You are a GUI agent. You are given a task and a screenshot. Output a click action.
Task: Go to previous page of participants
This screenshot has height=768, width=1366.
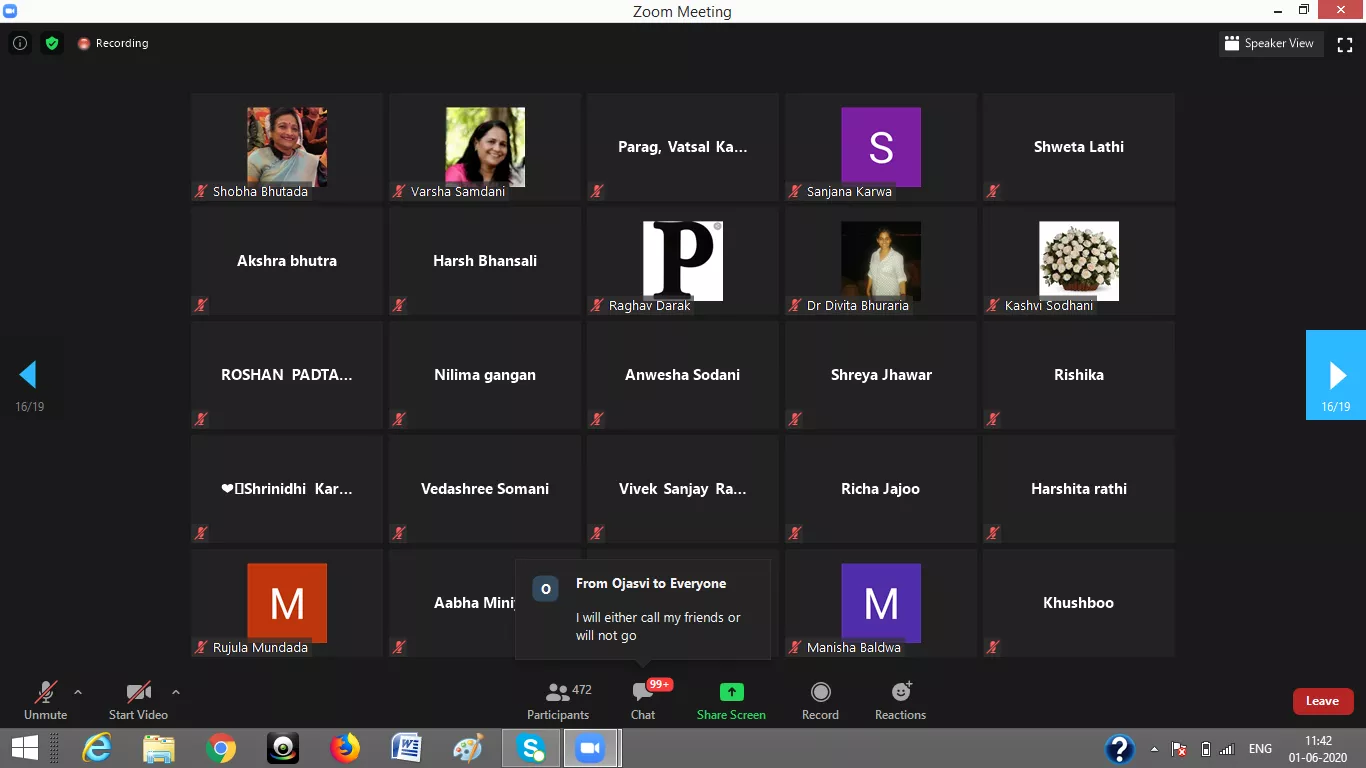click(28, 375)
